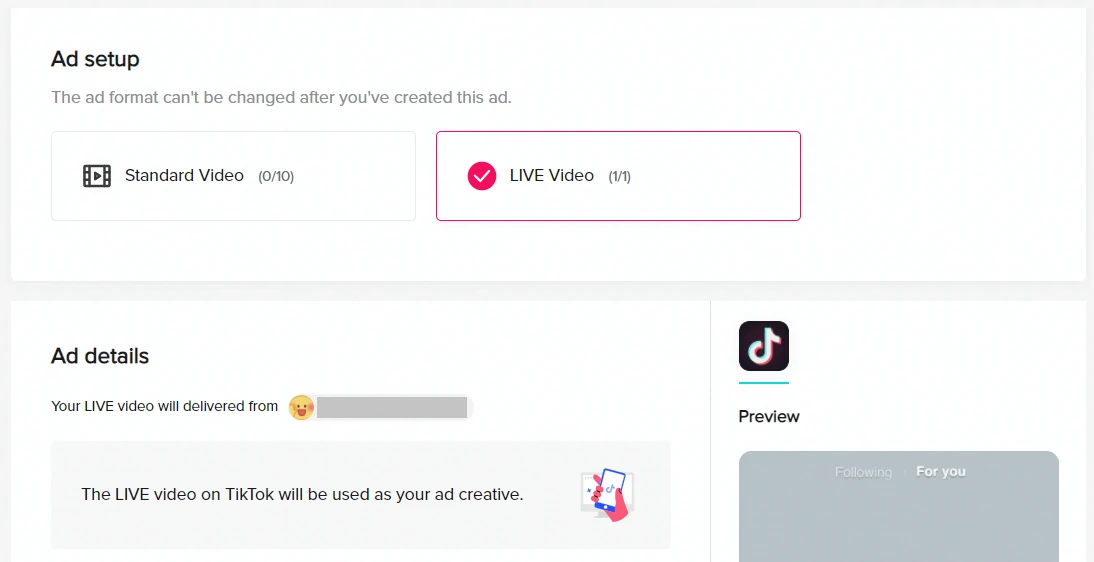This screenshot has width=1094, height=562.
Task: Click the film strip icon for Standard Video
Action: click(x=97, y=176)
